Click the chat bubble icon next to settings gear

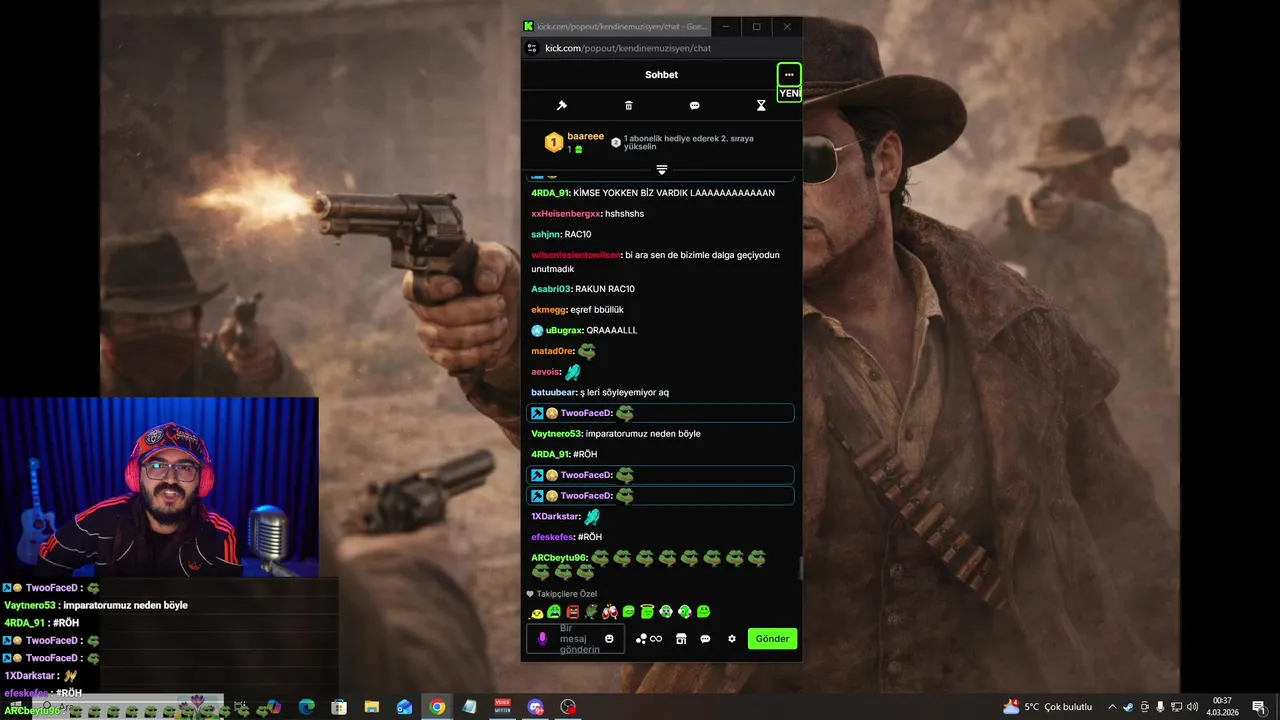click(705, 639)
